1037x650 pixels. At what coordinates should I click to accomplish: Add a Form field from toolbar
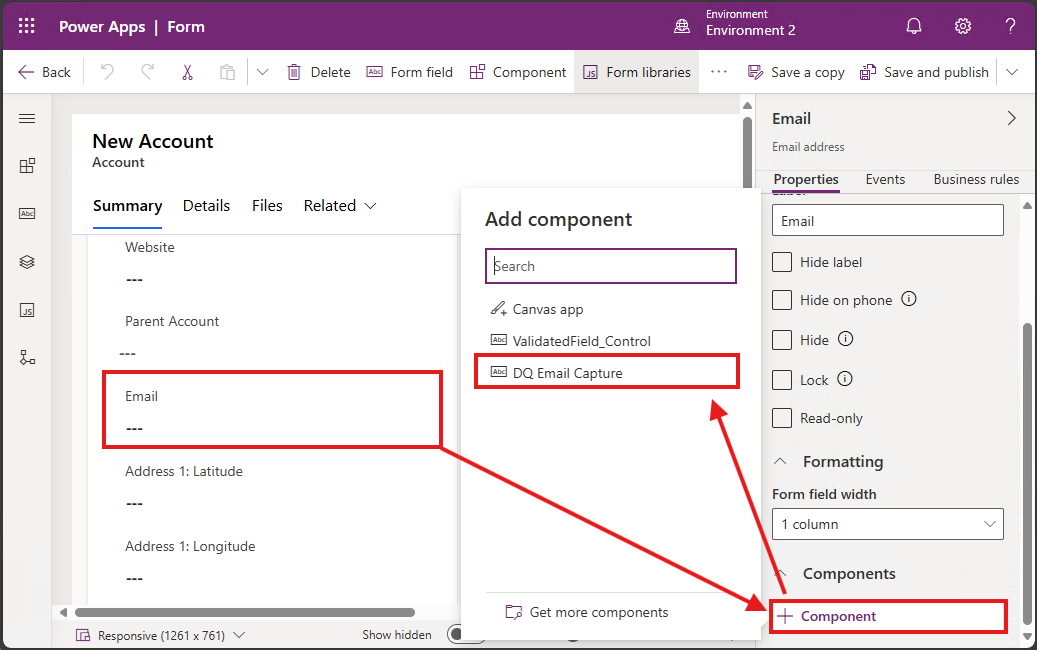tap(409, 72)
